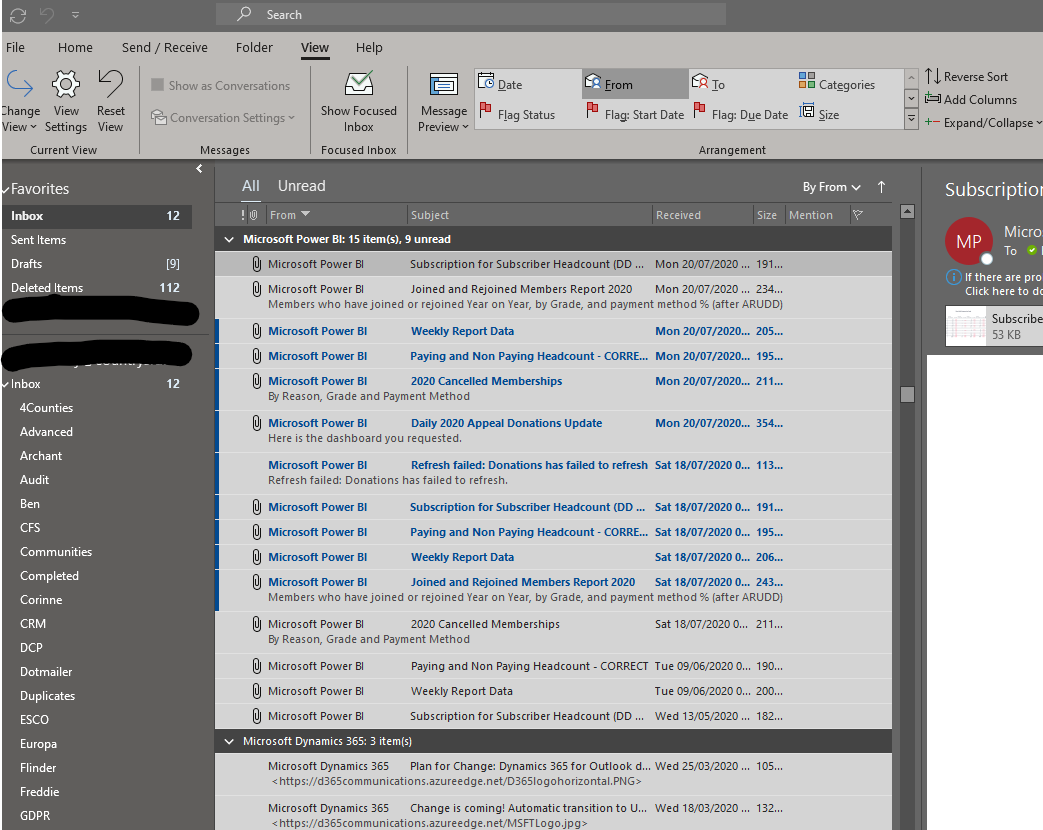
Task: Open the Daily 2020 Appeal Donations Update email
Action: (x=553, y=431)
